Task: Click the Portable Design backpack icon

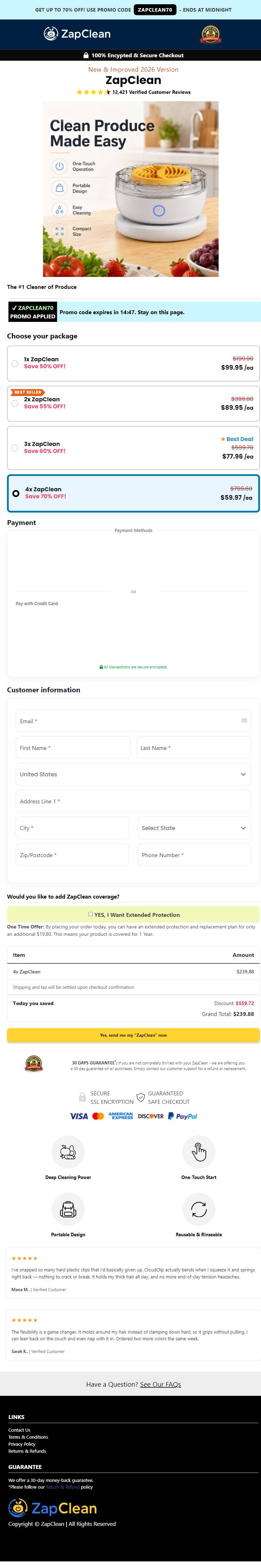Action: [68, 1209]
